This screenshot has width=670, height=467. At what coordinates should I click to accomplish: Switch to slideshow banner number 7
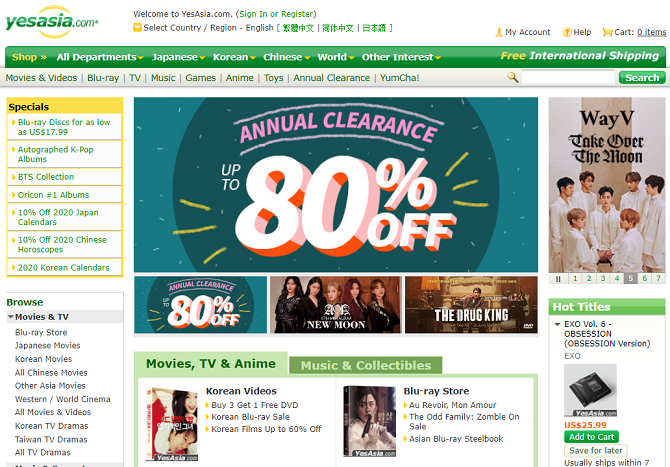(x=658, y=279)
